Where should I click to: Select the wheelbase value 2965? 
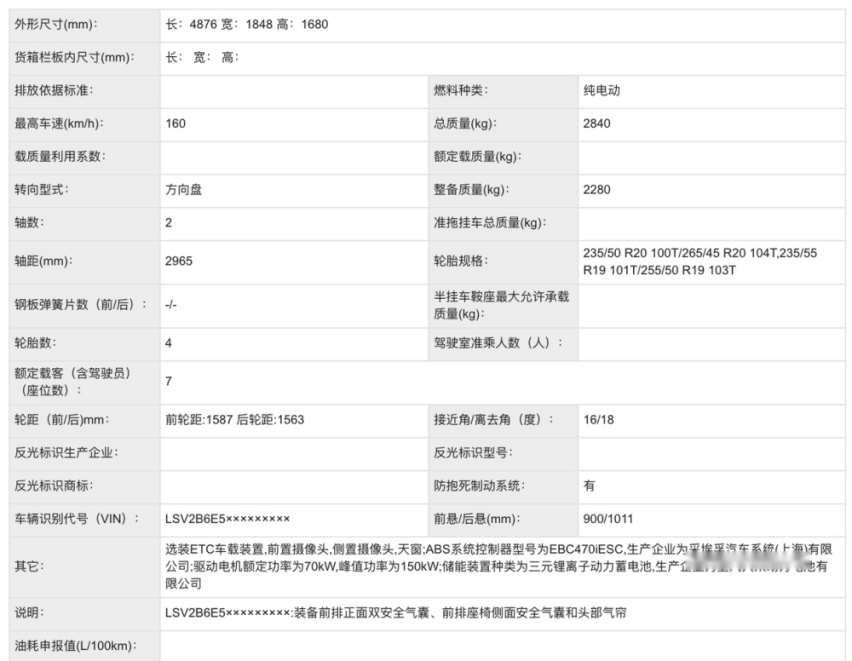click(x=179, y=261)
